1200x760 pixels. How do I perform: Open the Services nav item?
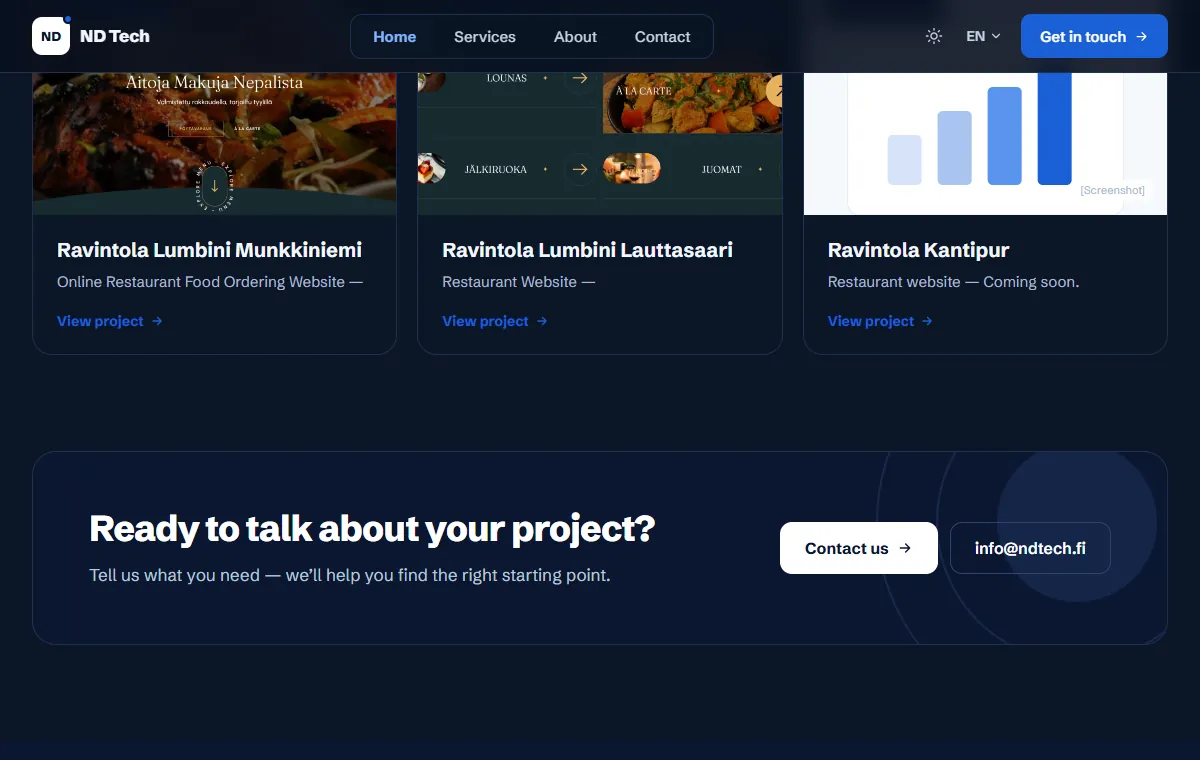pos(485,37)
